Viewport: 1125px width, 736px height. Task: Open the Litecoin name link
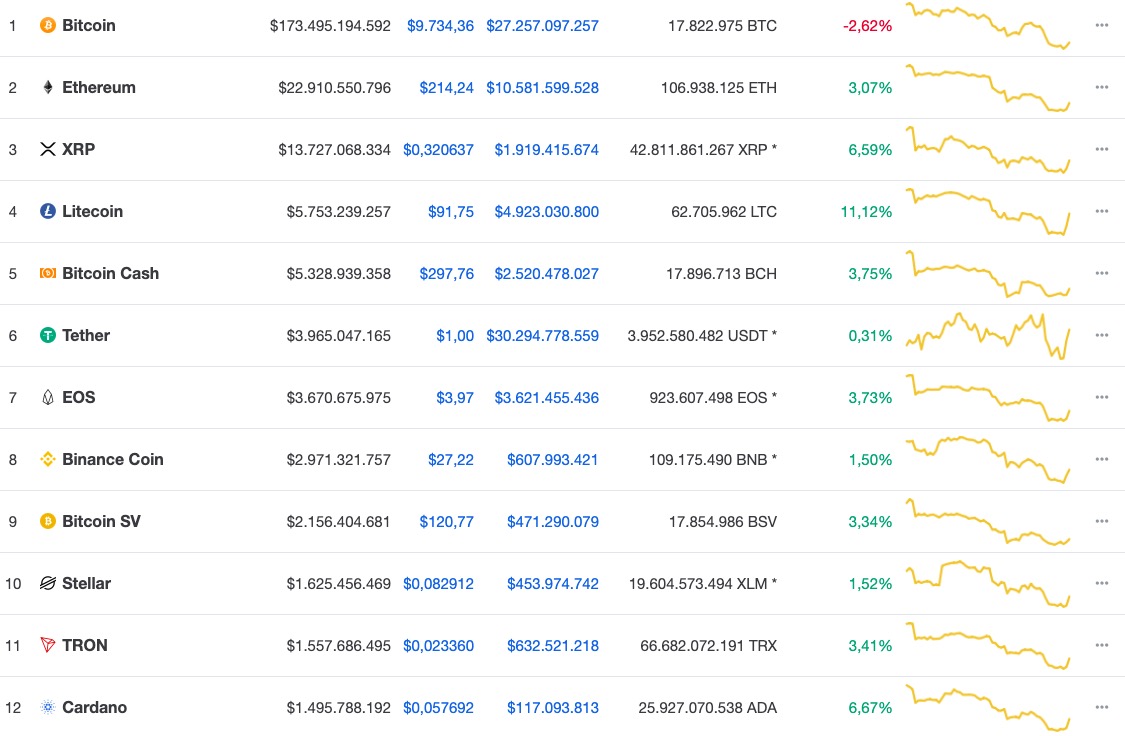click(x=93, y=212)
